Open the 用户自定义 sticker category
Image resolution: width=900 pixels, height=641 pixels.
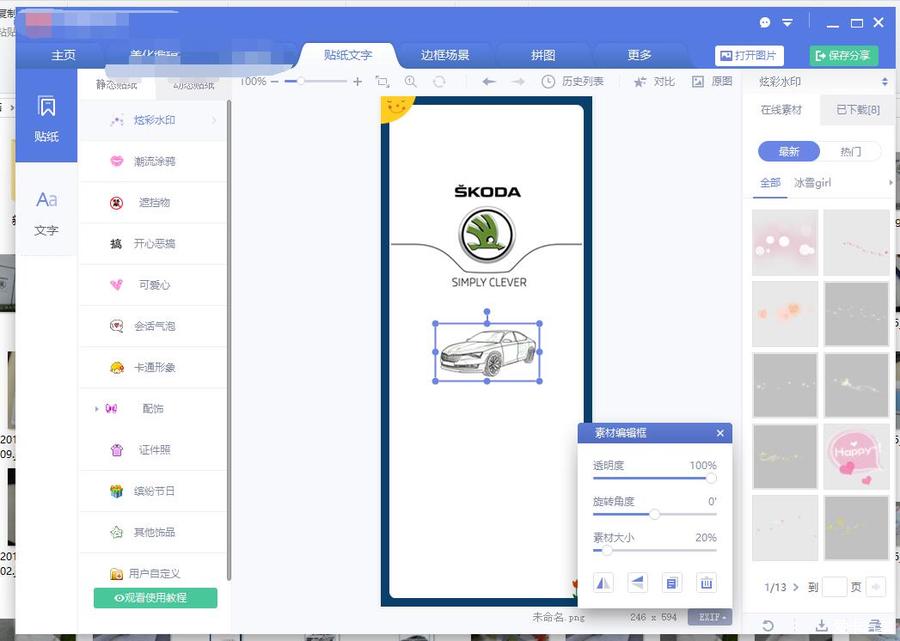coord(153,573)
